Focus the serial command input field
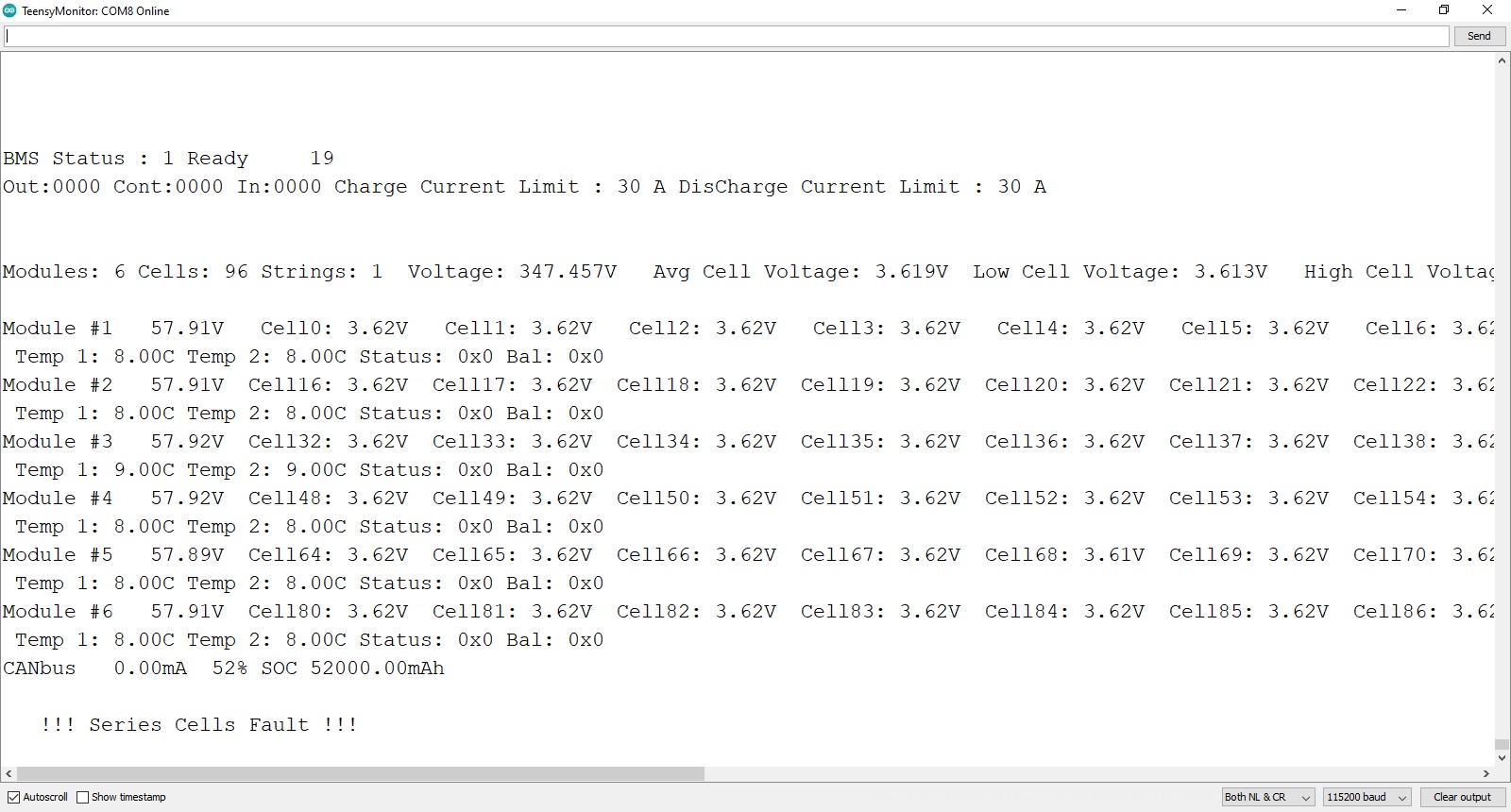 click(726, 36)
